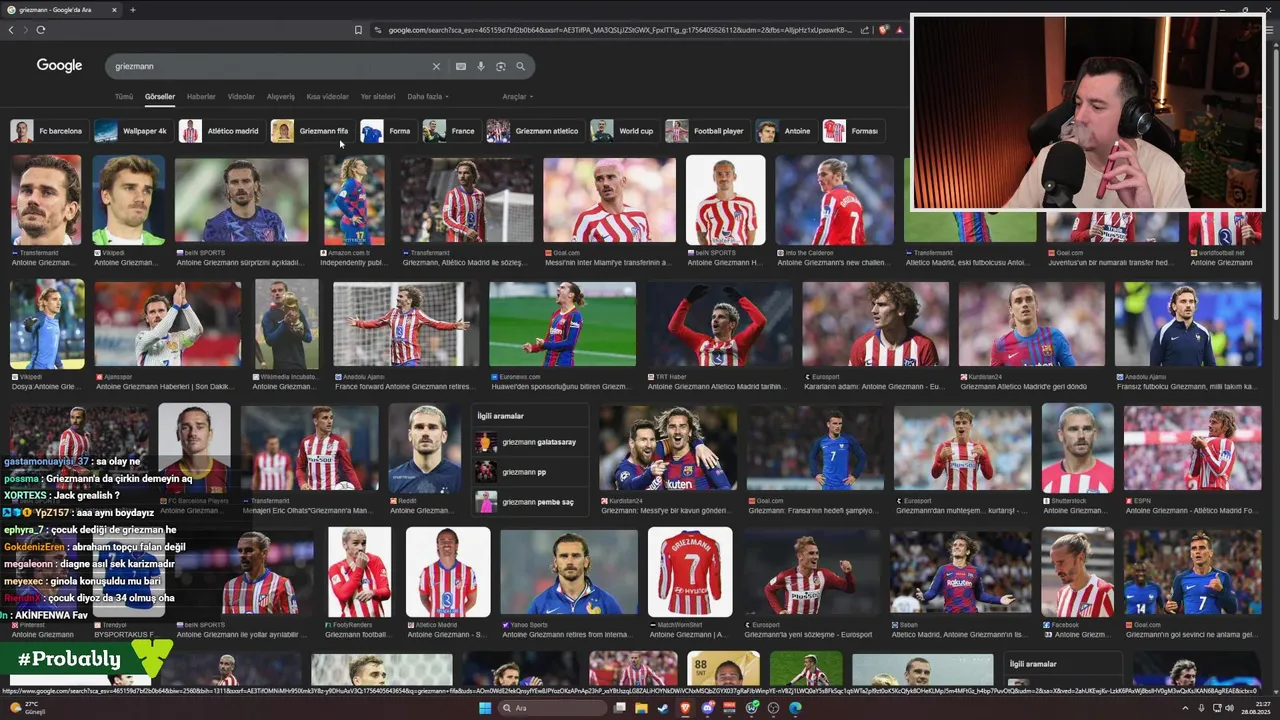The image size is (1280, 720).
Task: Filter by Forma chip
Action: coord(387,131)
